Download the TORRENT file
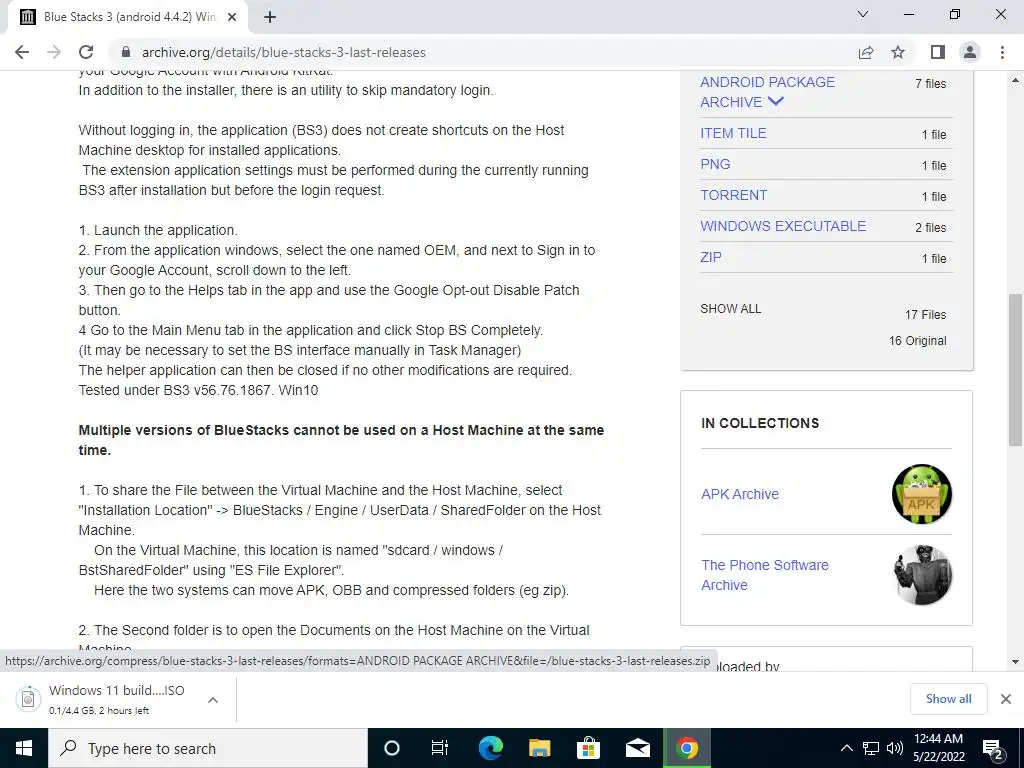Viewport: 1024px width, 768px height. pyautogui.click(x=733, y=195)
